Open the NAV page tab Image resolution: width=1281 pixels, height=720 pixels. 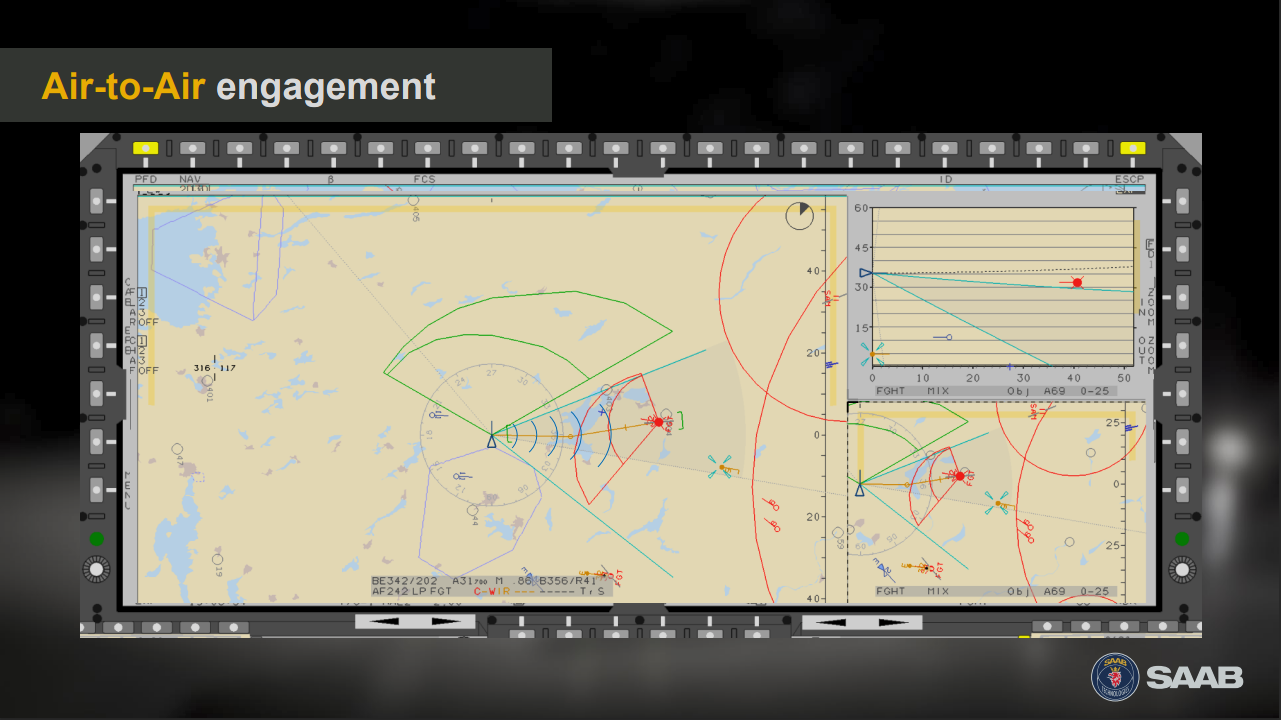pos(190,180)
